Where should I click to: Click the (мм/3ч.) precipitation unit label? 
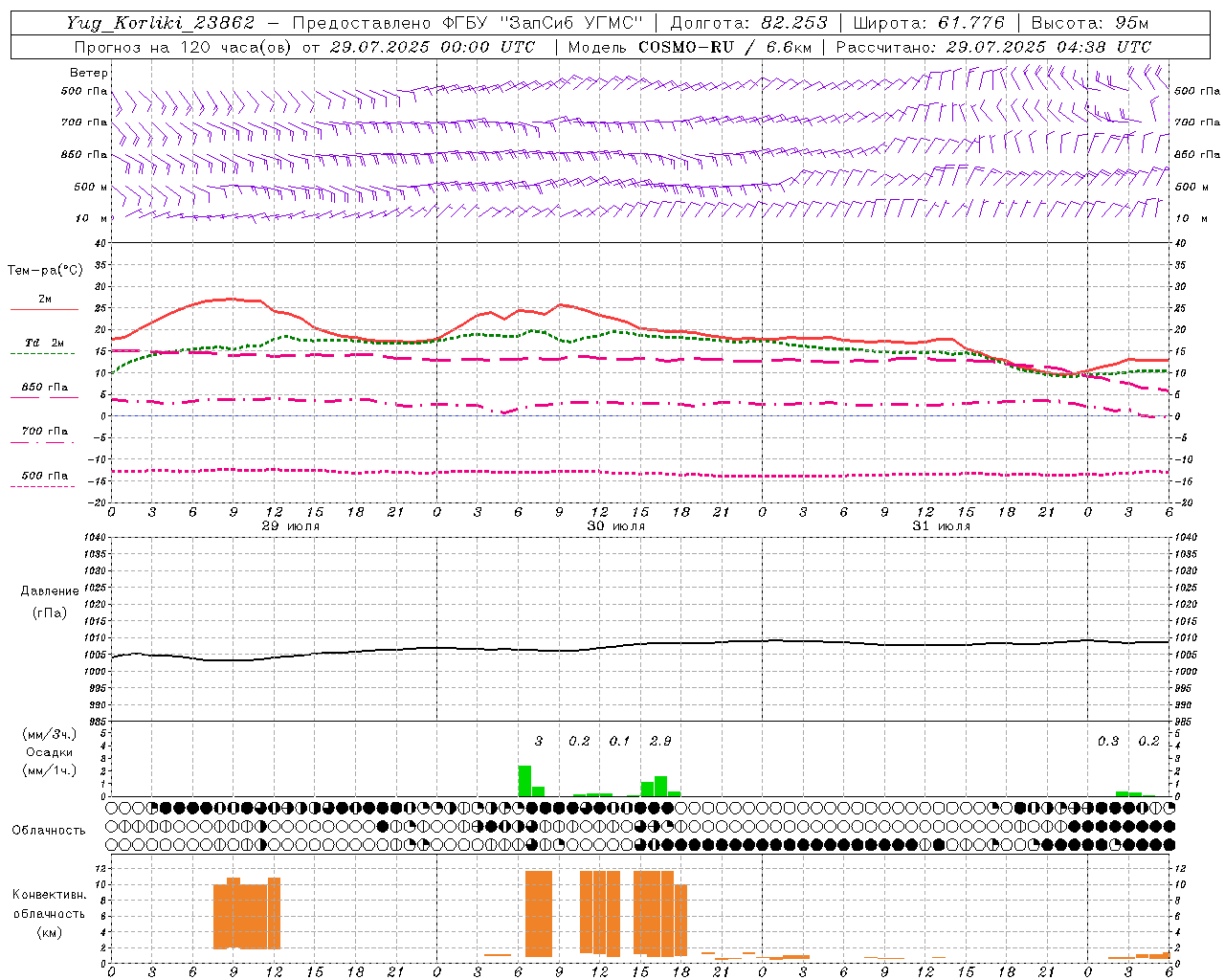(x=51, y=734)
